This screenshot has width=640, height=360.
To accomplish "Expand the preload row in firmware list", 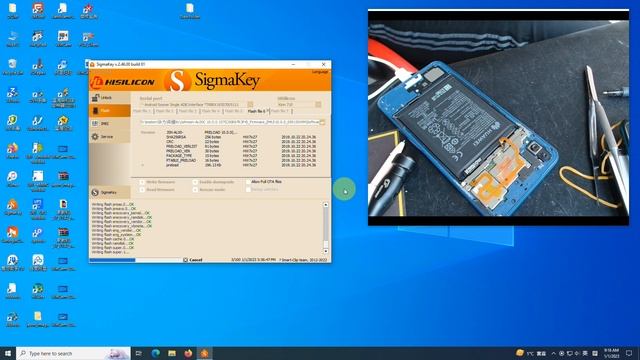I will [x=142, y=165].
